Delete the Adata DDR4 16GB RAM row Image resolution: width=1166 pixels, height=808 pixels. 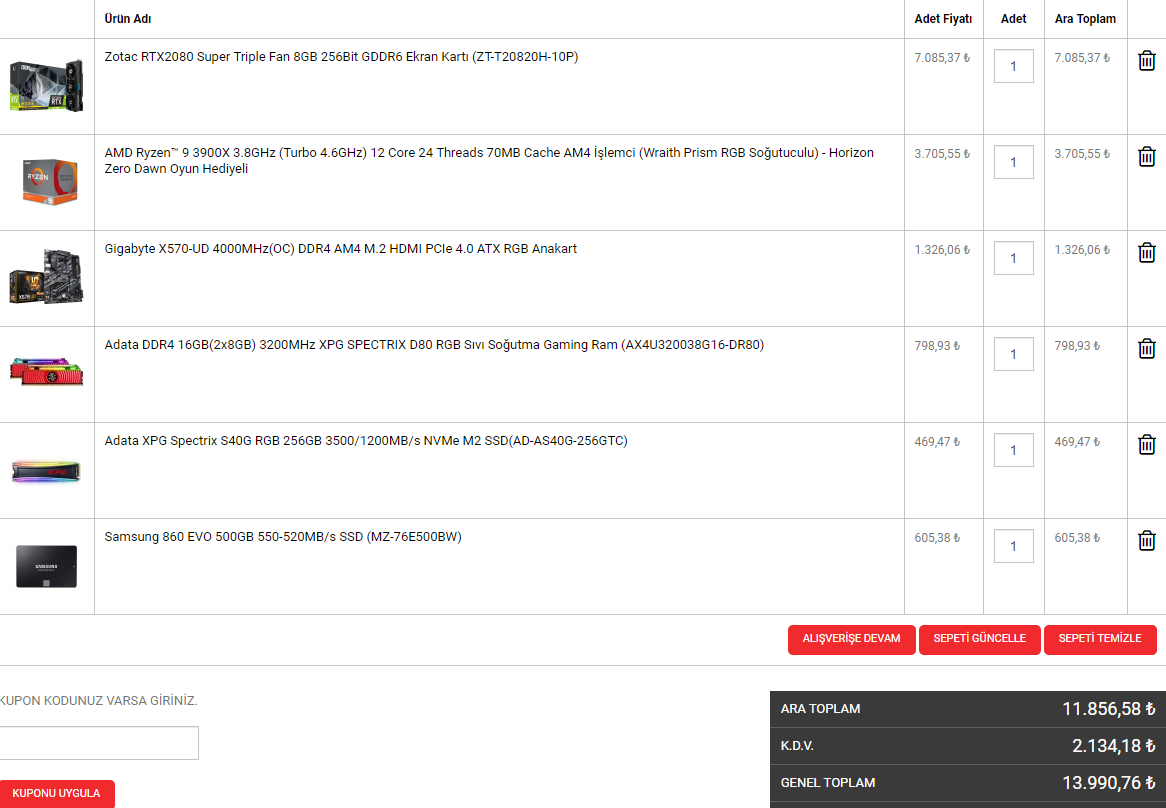(x=1146, y=349)
